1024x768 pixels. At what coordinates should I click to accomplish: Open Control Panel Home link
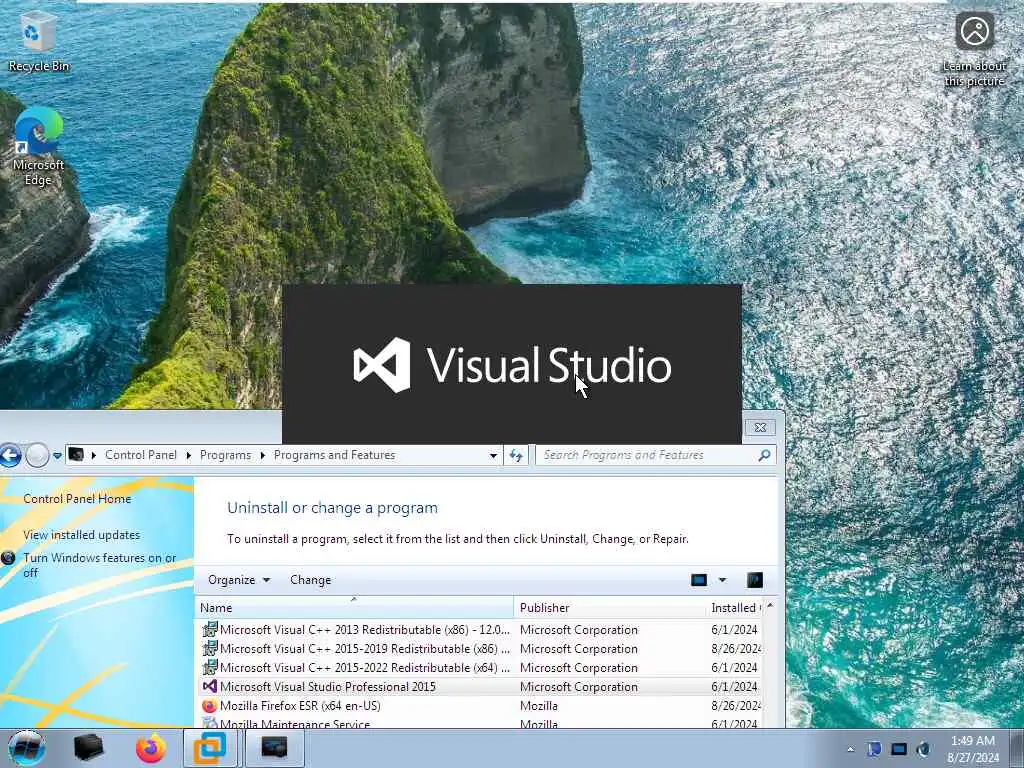pos(77,499)
